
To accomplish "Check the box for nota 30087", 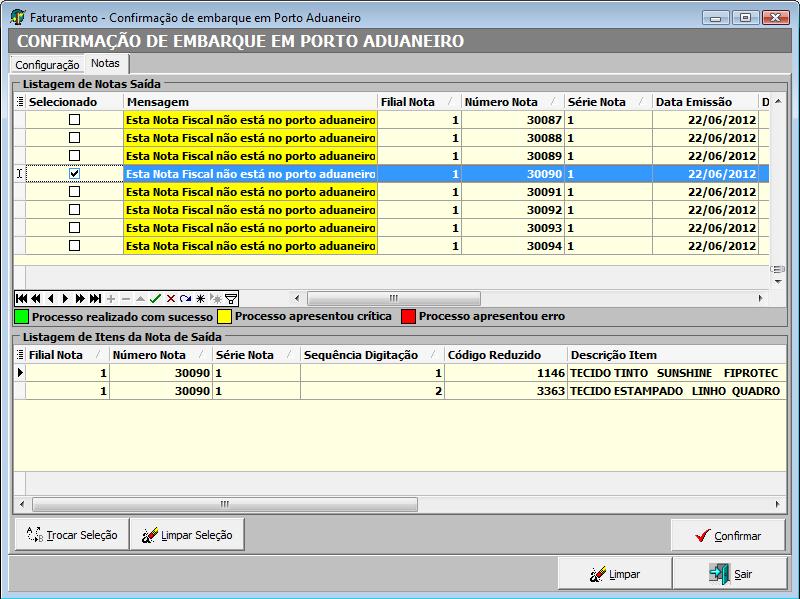I will tap(74, 120).
